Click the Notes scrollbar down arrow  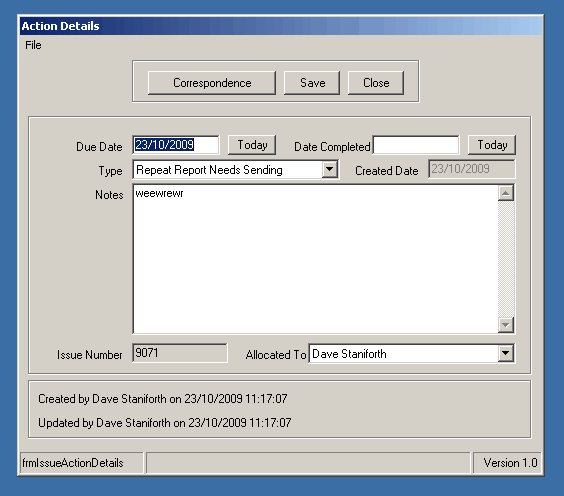[x=506, y=325]
